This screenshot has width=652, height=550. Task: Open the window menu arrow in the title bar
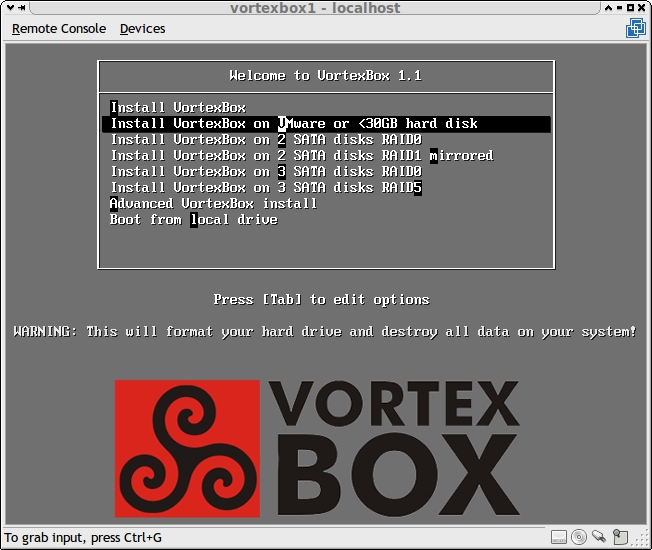click(x=10, y=7)
